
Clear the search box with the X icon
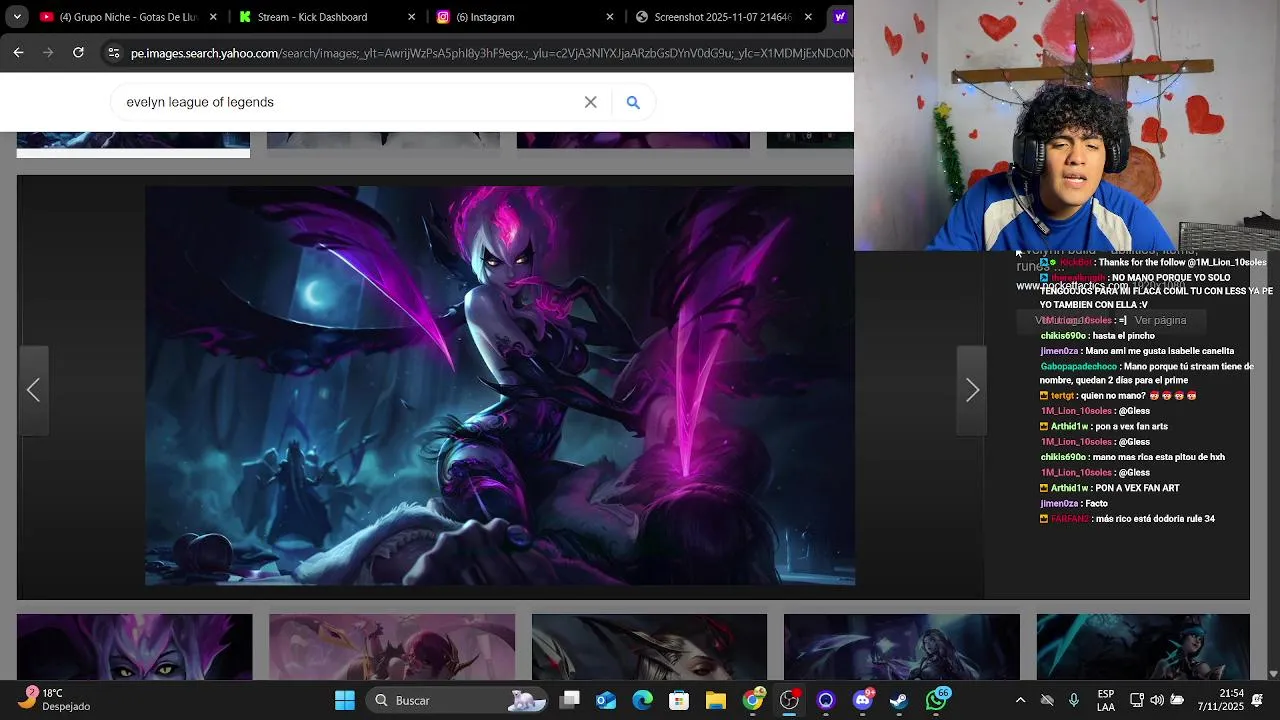[590, 102]
